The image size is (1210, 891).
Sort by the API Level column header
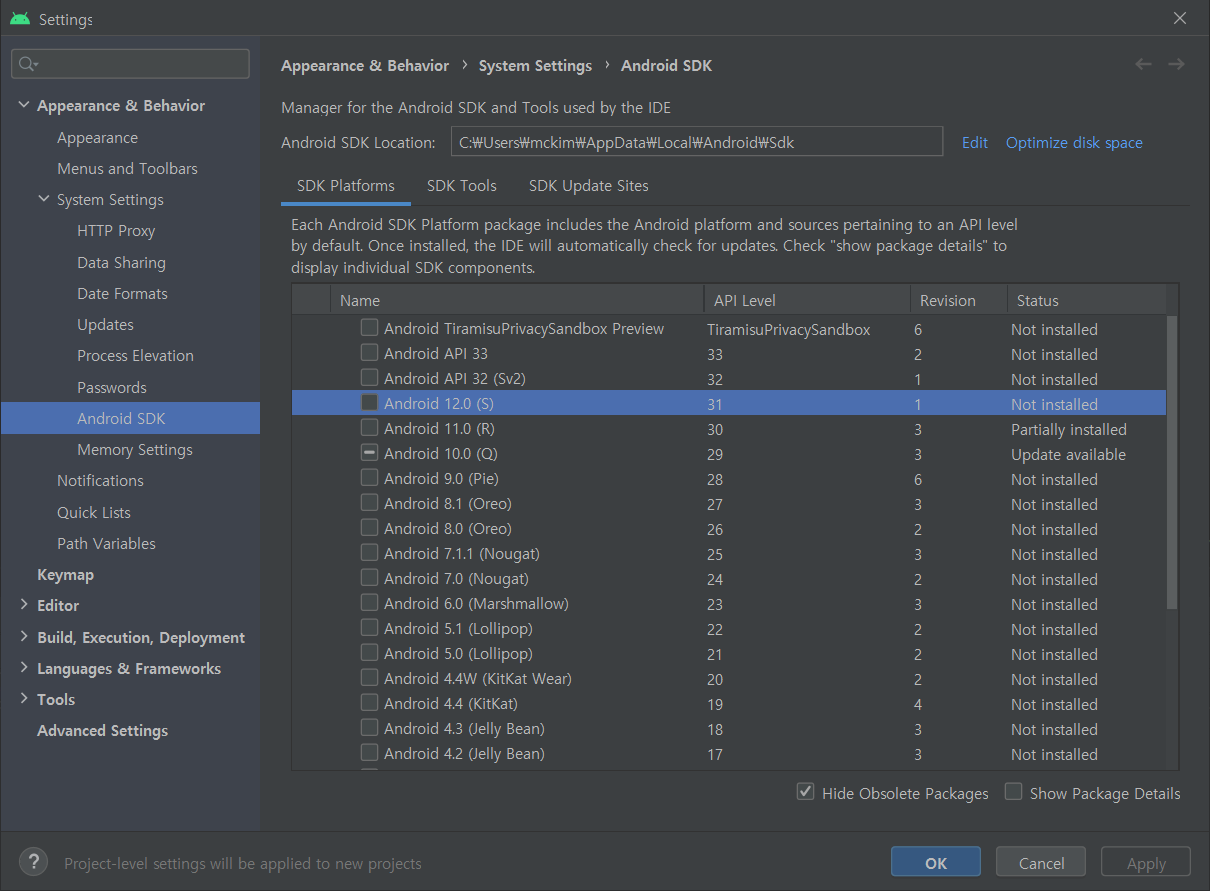click(x=807, y=300)
